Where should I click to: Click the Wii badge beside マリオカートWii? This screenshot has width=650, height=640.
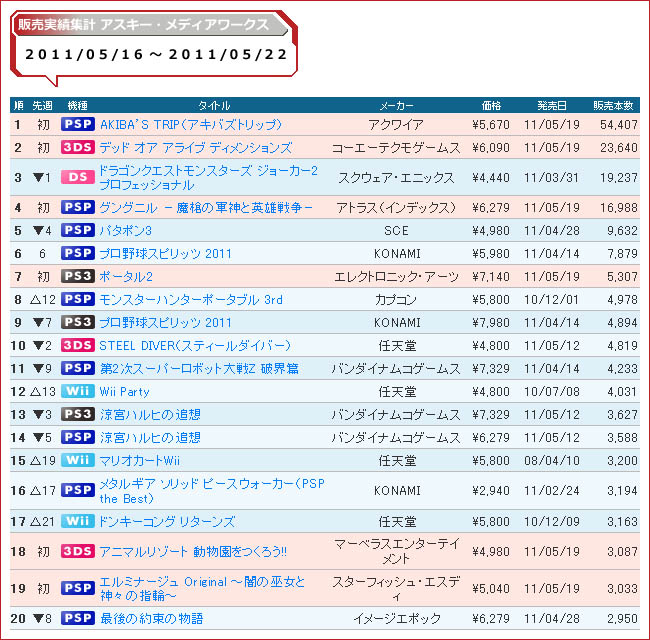[x=78, y=460]
